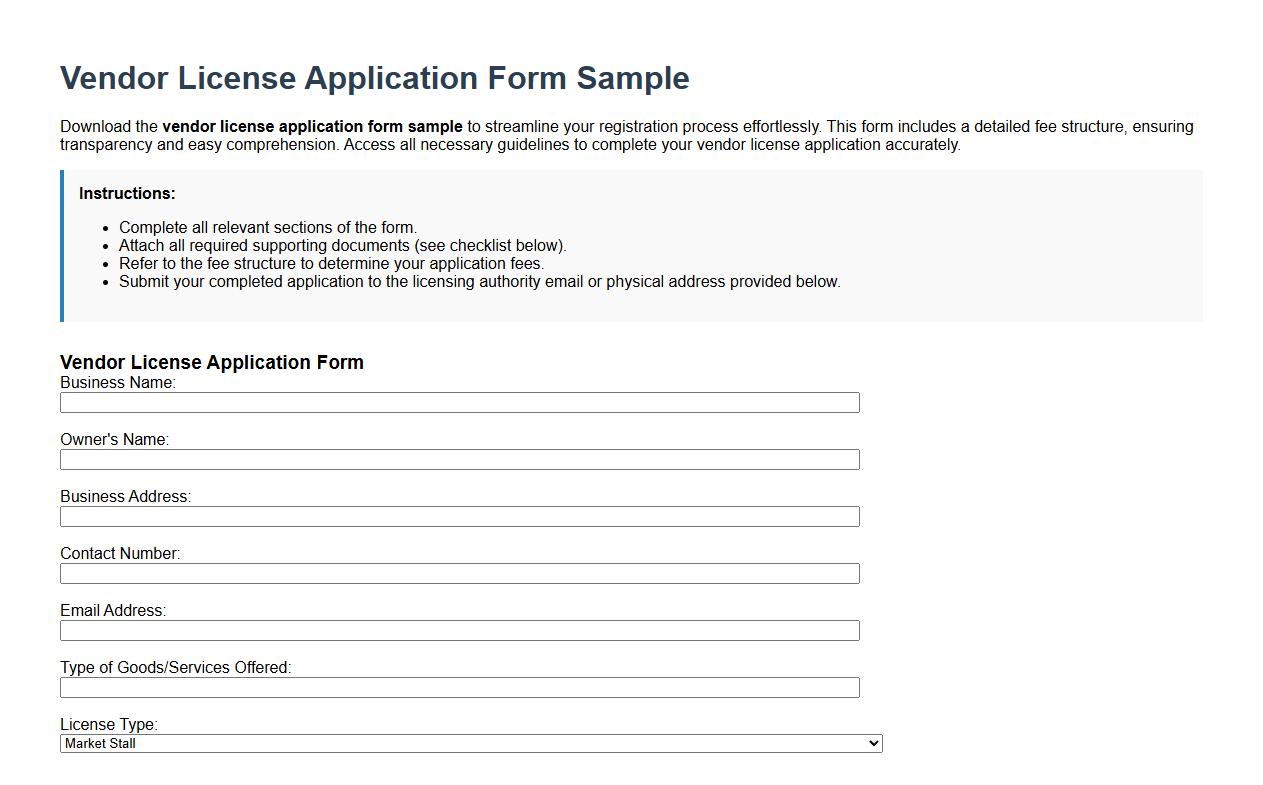The width and height of the screenshot is (1263, 785).
Task: Click the Business Address input field
Action: [x=460, y=516]
